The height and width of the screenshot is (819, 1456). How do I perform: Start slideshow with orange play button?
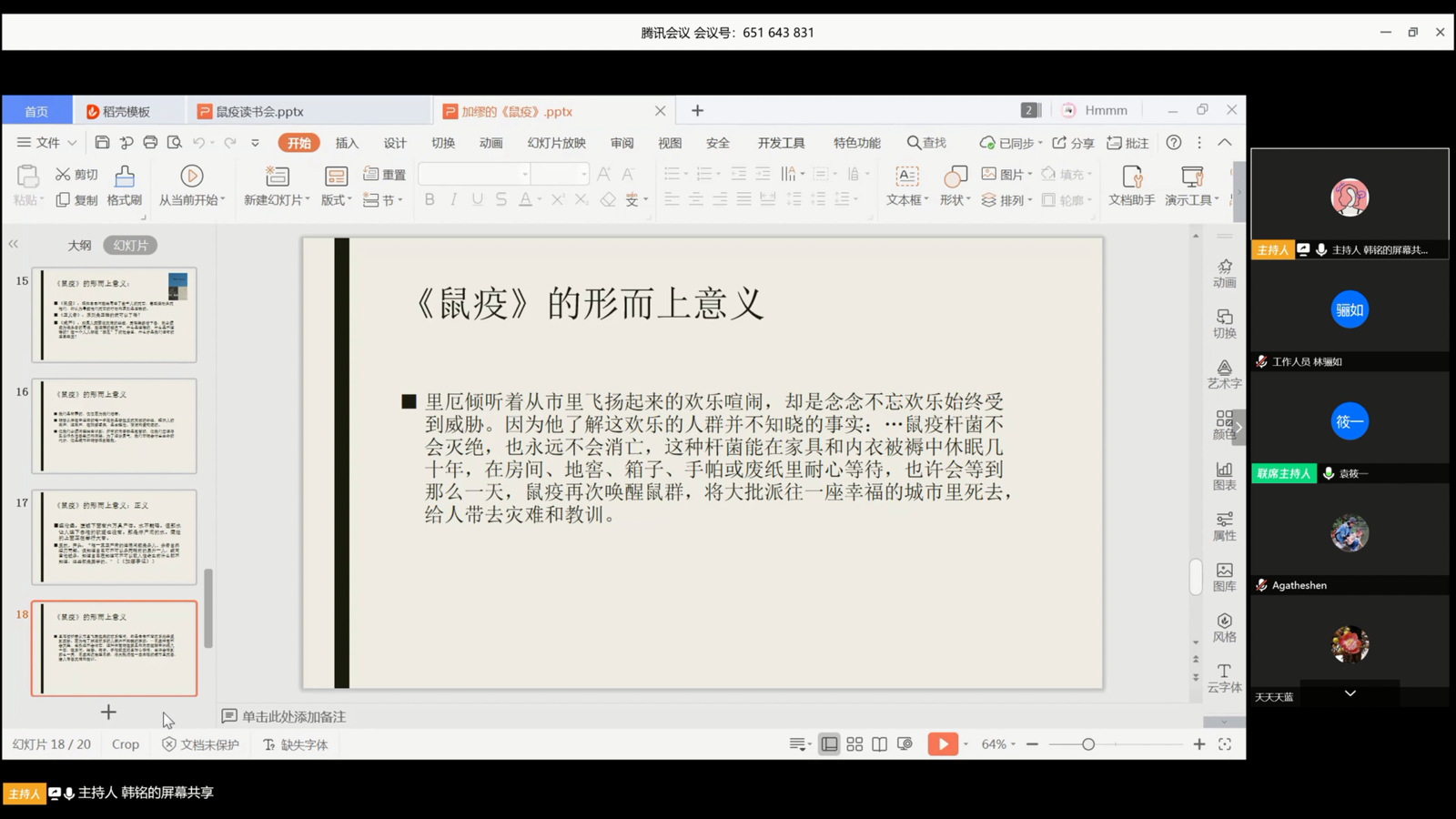coord(942,744)
